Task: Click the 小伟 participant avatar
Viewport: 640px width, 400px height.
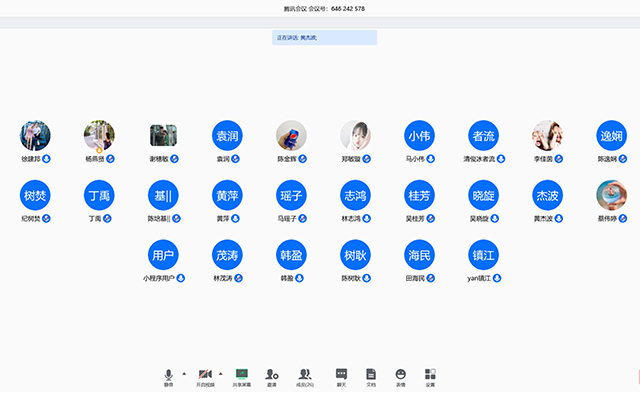Action: coord(420,136)
